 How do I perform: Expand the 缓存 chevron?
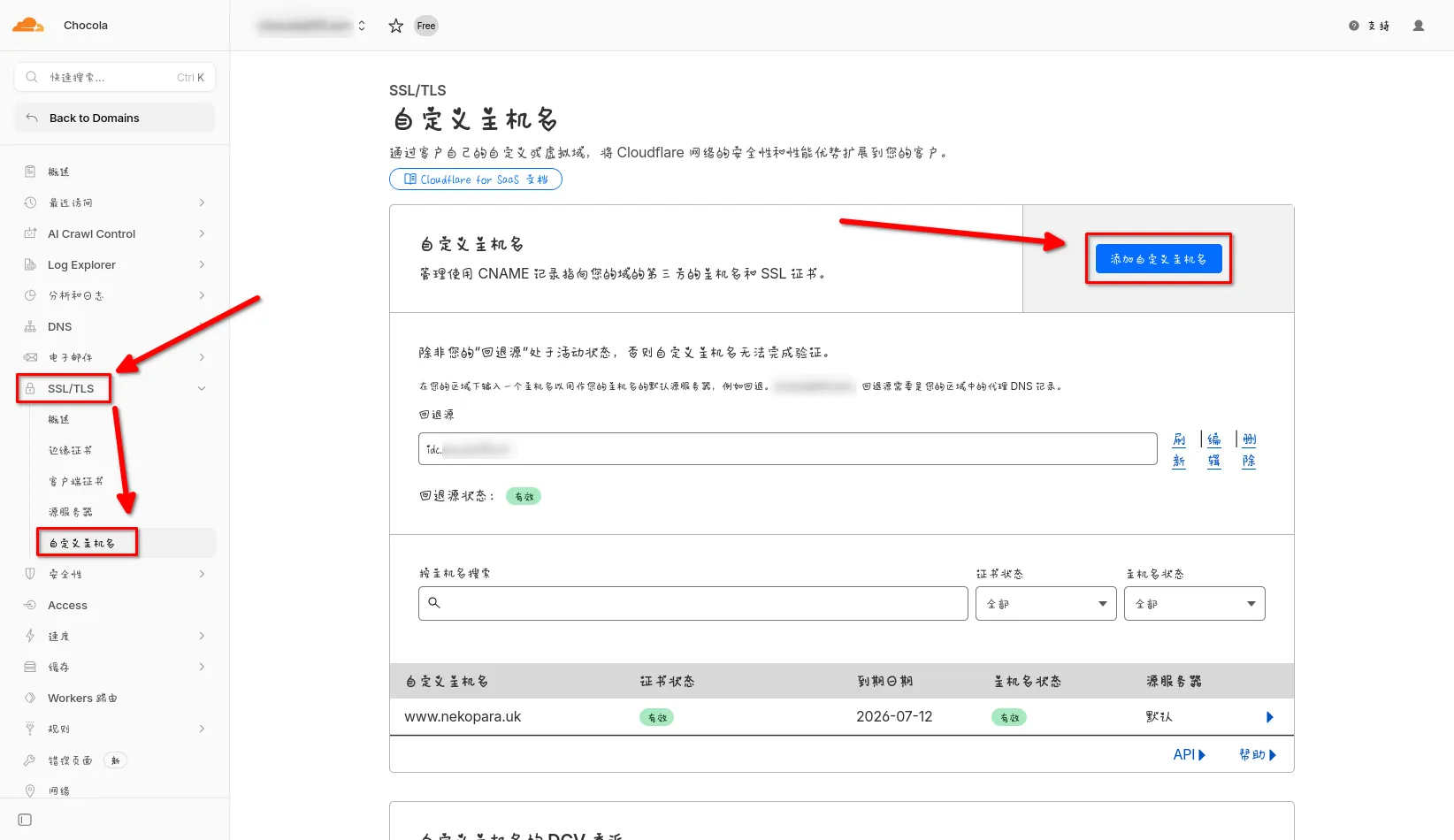tap(202, 667)
